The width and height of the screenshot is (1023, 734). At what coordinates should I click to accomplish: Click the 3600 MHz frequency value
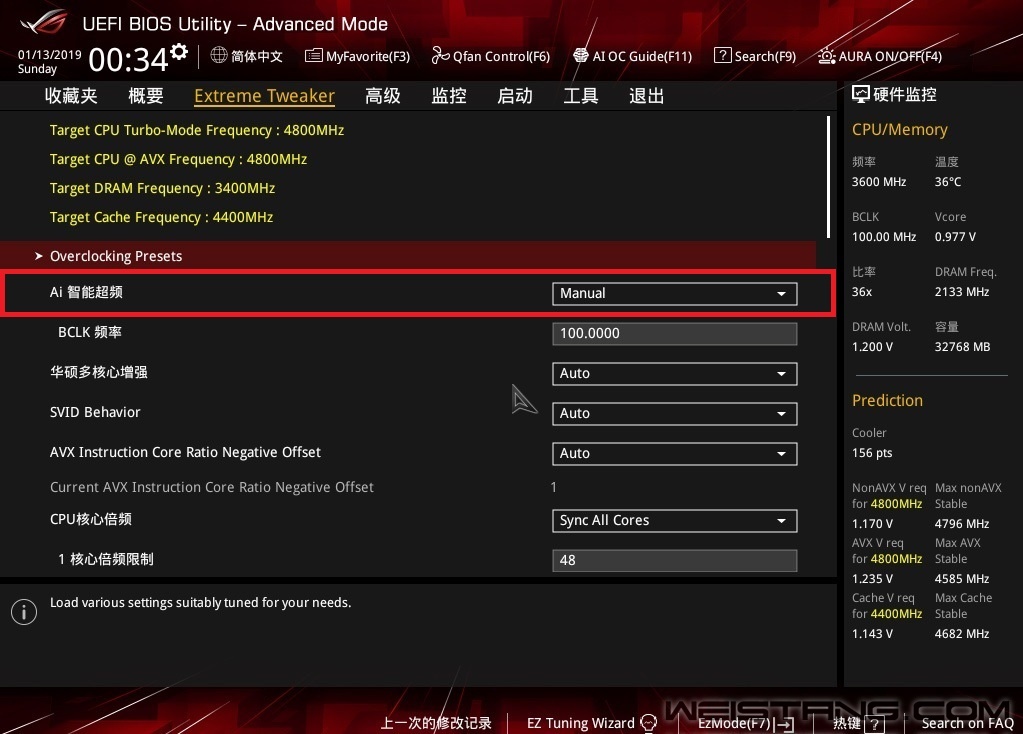point(879,182)
